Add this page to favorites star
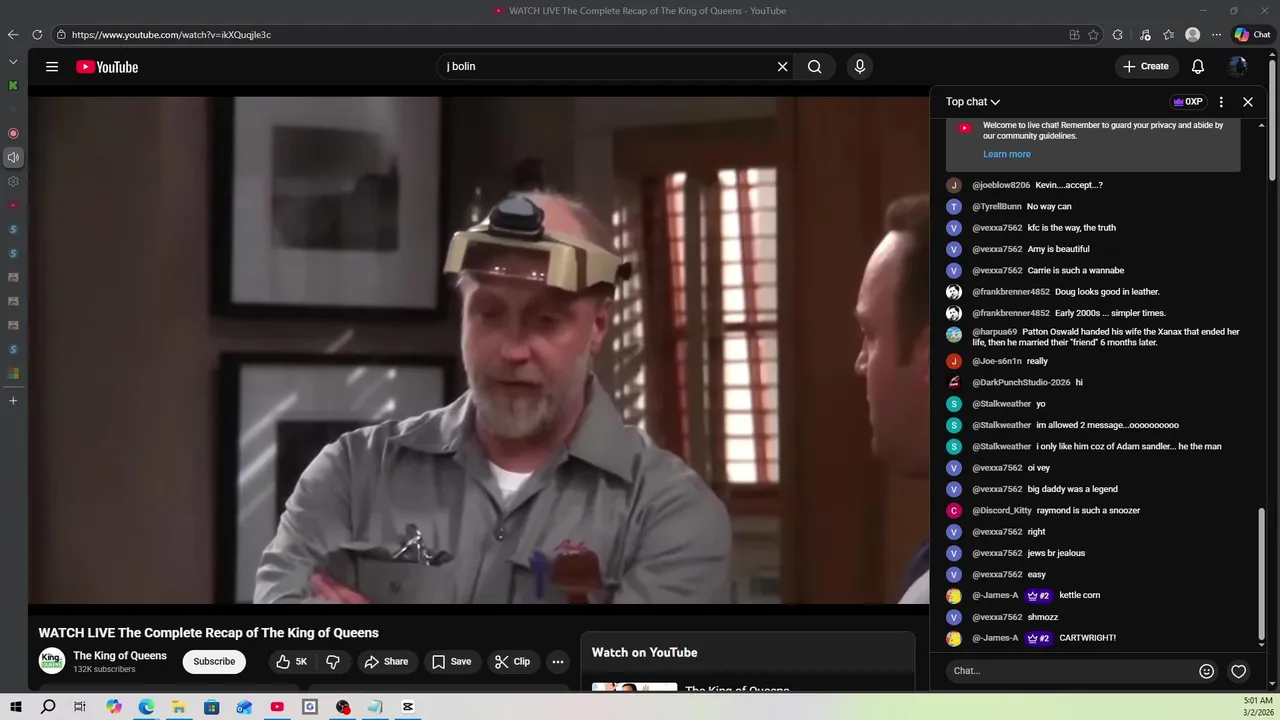Screen dimensions: 1280x720 click(1093, 35)
